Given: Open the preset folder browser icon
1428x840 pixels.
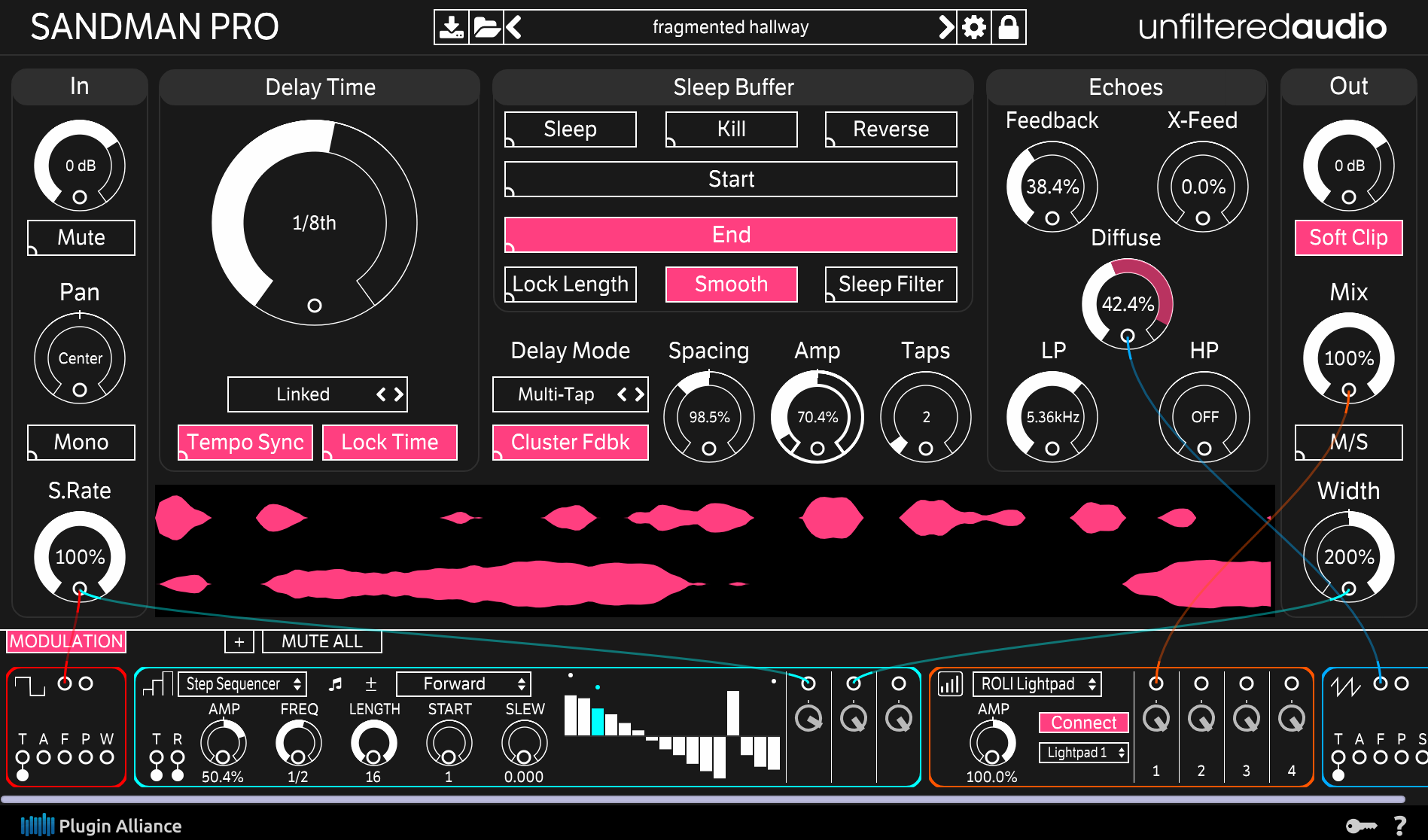Looking at the screenshot, I should click(x=486, y=27).
